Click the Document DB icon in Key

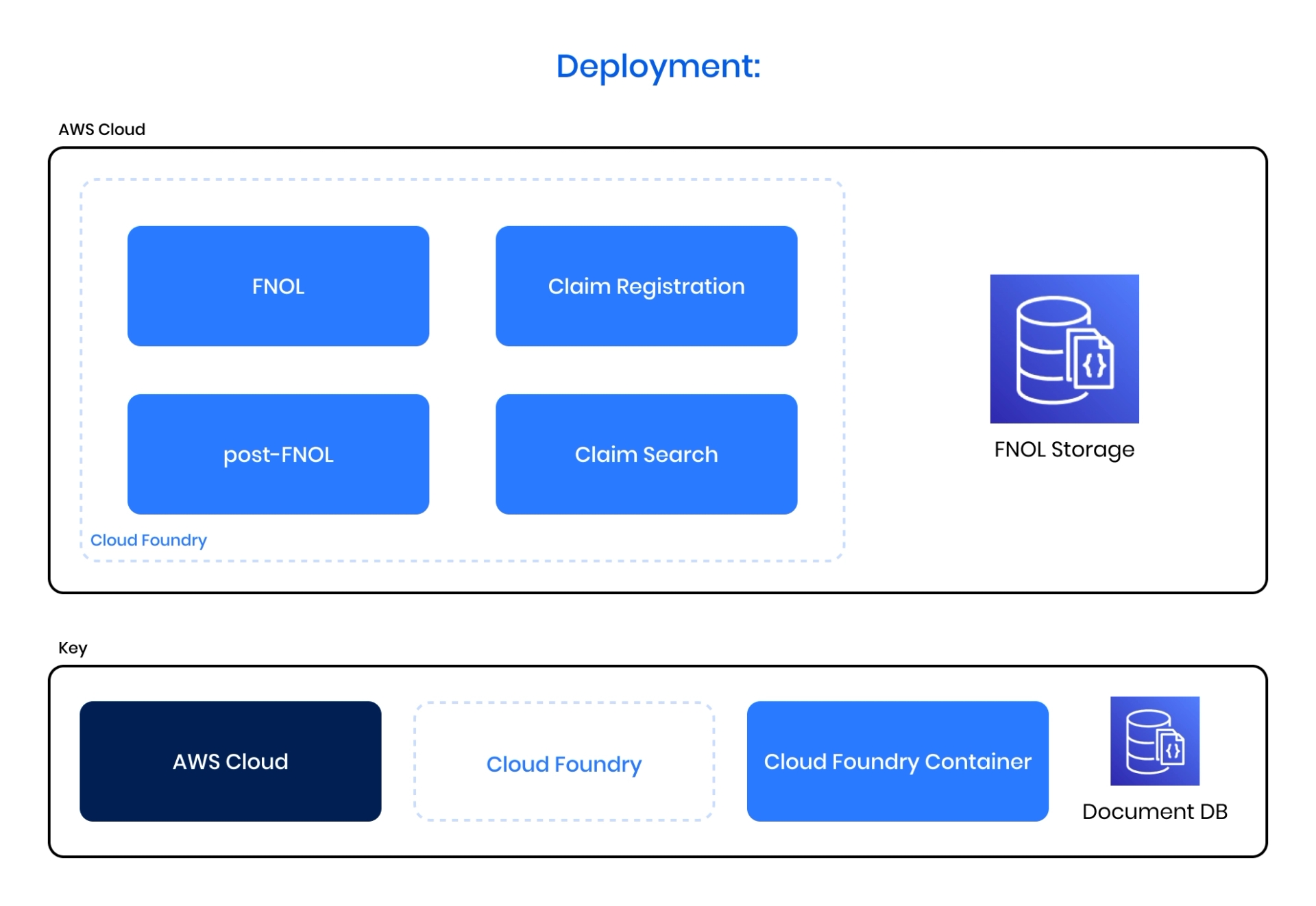(x=1154, y=740)
